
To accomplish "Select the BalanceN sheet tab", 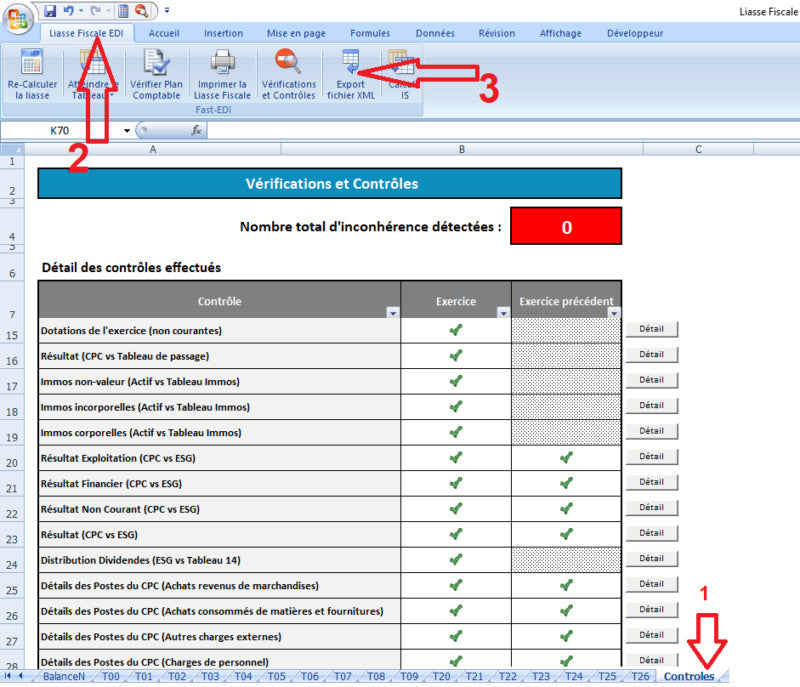I will tap(64, 677).
